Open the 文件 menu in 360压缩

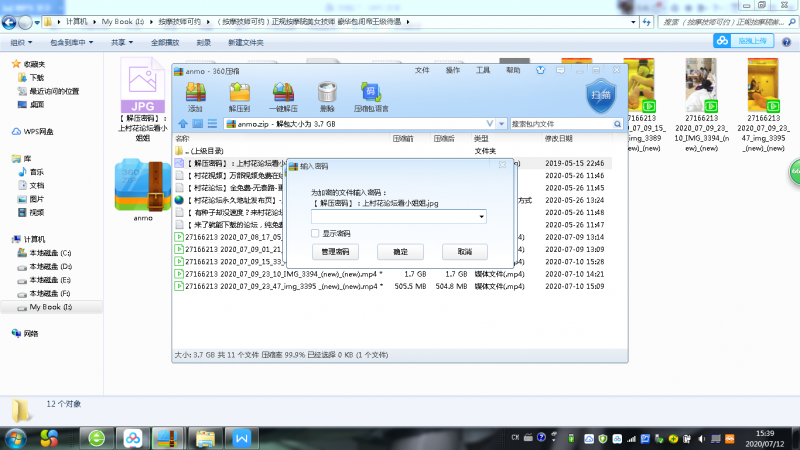click(422, 70)
